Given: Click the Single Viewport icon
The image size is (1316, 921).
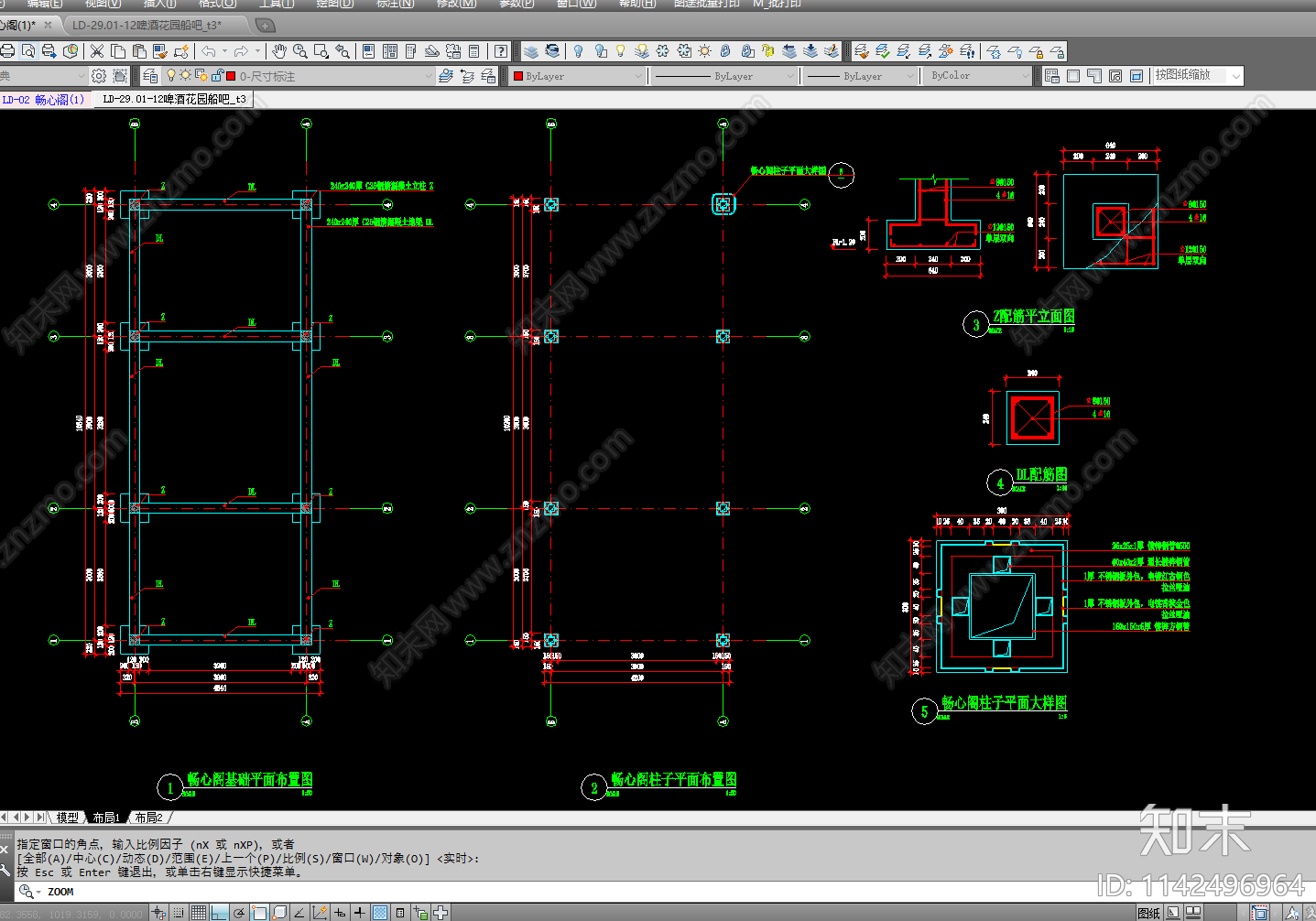Looking at the screenshot, I should click(1072, 76).
